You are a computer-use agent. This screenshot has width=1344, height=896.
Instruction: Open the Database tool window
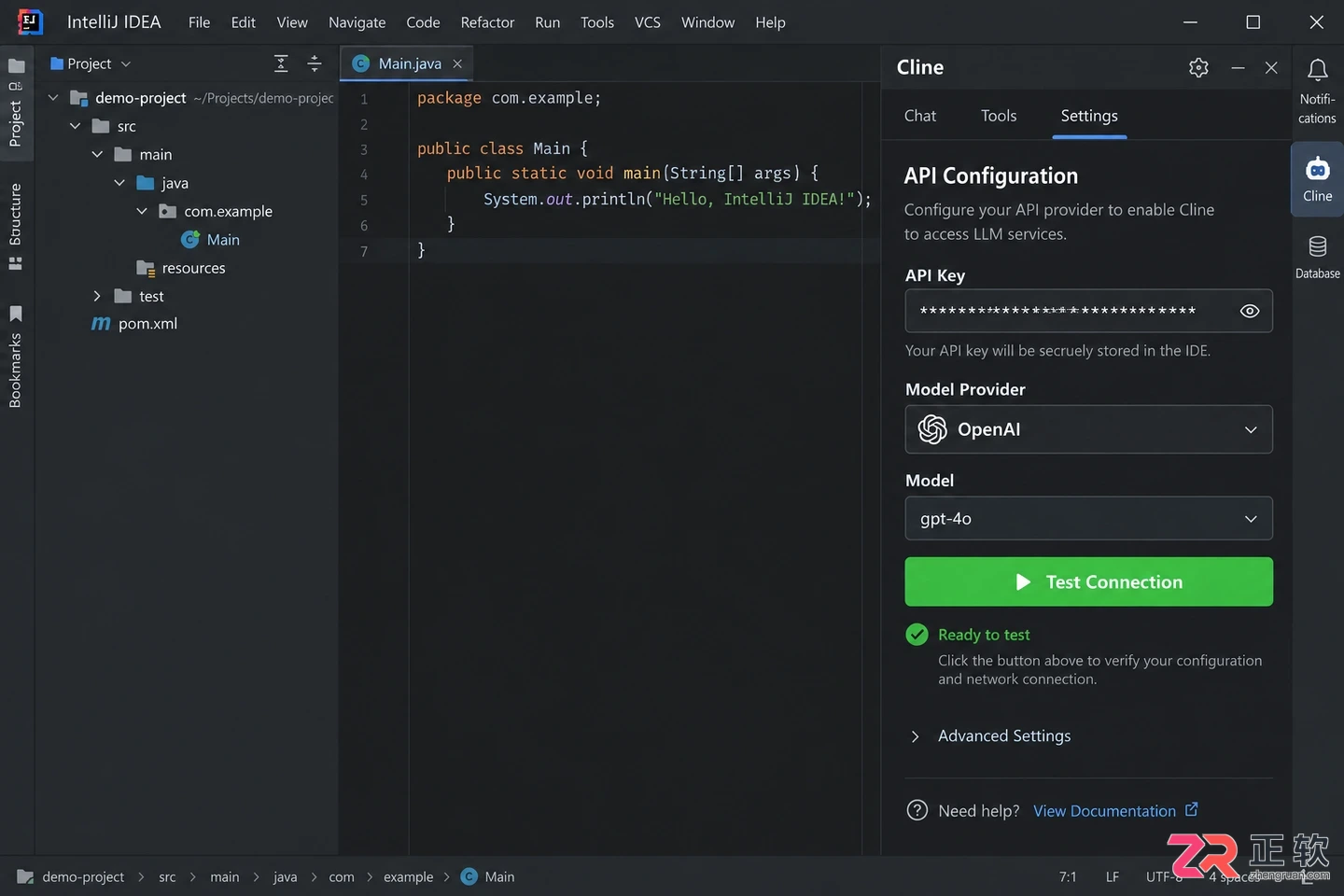(x=1317, y=258)
